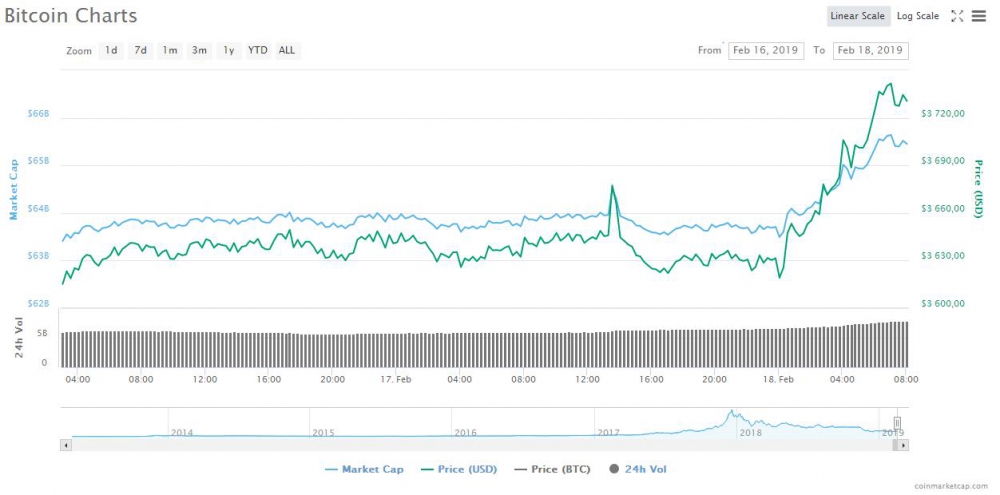Click the 24h Vol axis title
1000x495 pixels.
20,337
